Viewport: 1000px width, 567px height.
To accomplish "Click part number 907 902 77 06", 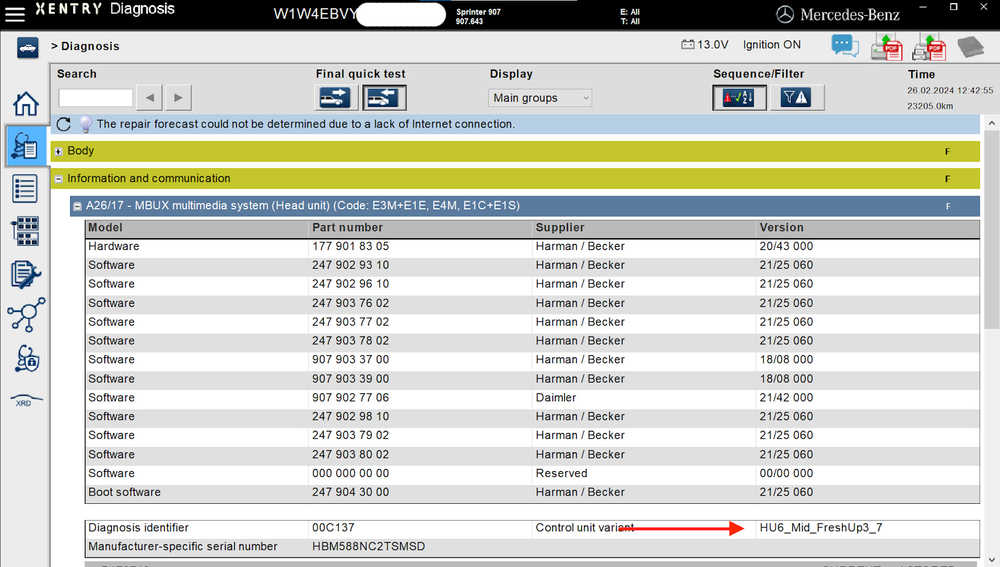I will [x=350, y=397].
